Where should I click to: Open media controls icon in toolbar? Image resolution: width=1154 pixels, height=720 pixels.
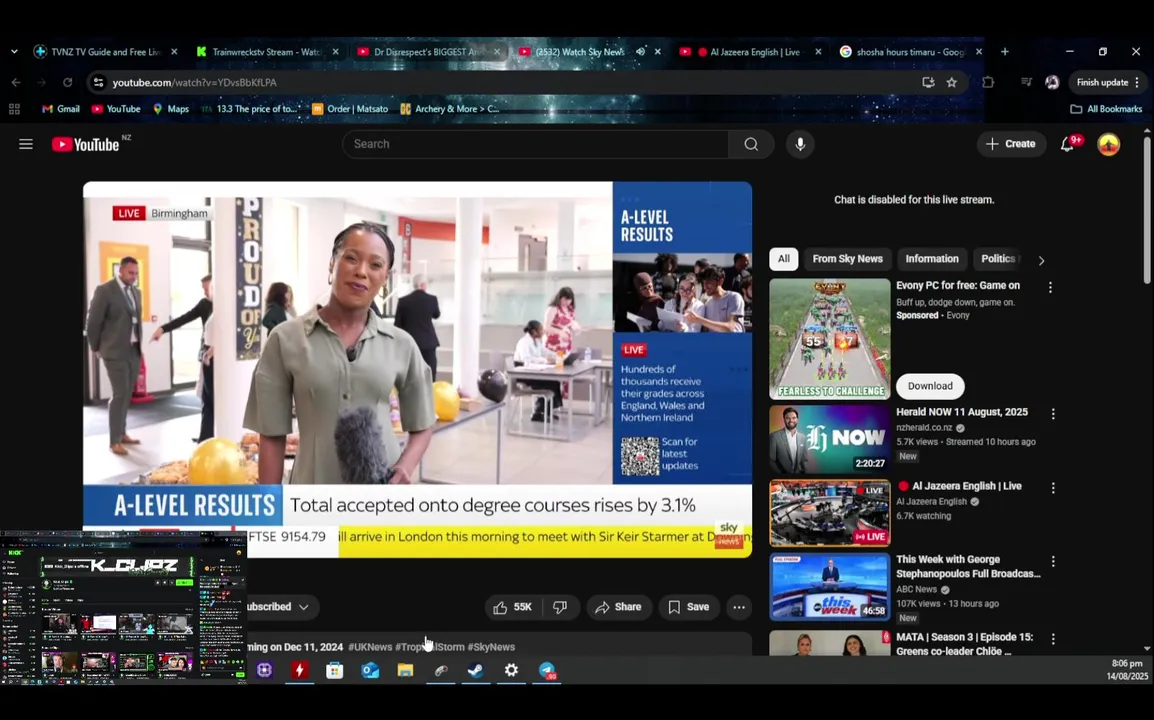coord(1027,82)
